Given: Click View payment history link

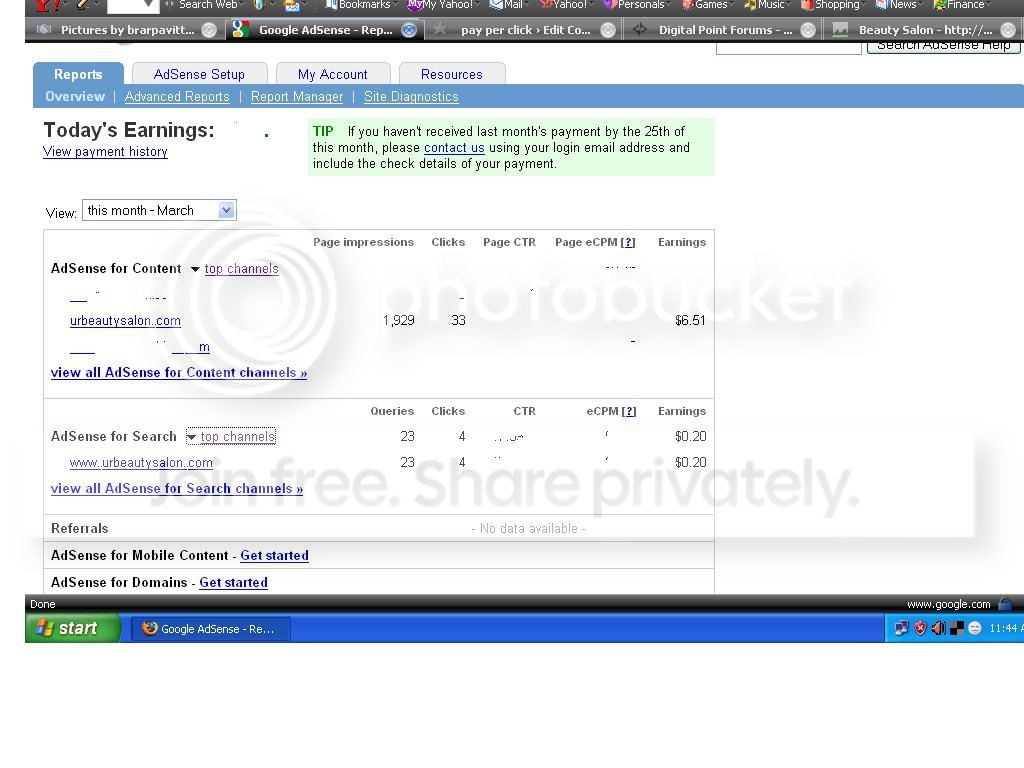Looking at the screenshot, I should click(x=105, y=152).
